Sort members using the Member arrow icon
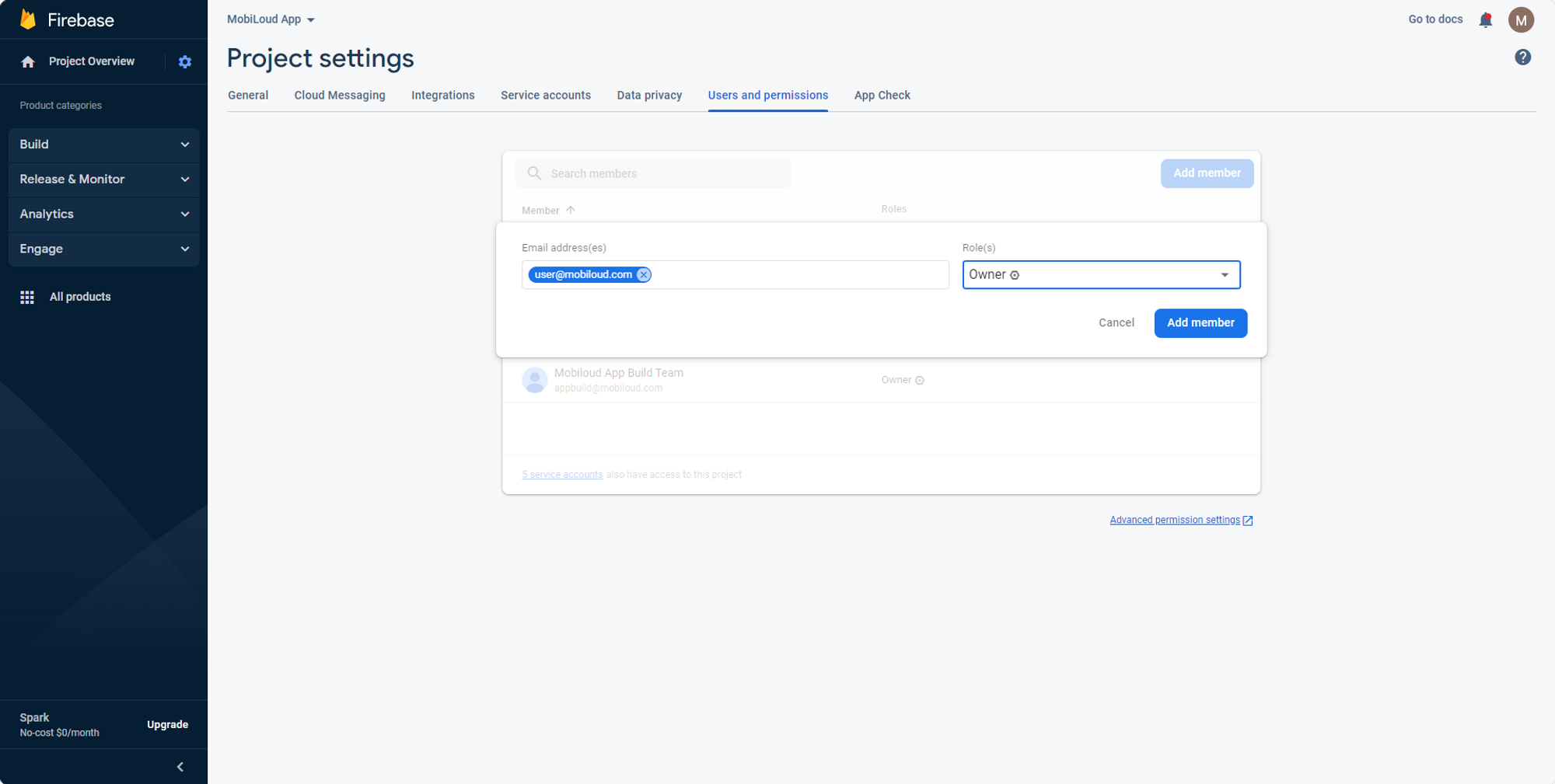Viewport: 1555px width, 784px height. coord(571,211)
